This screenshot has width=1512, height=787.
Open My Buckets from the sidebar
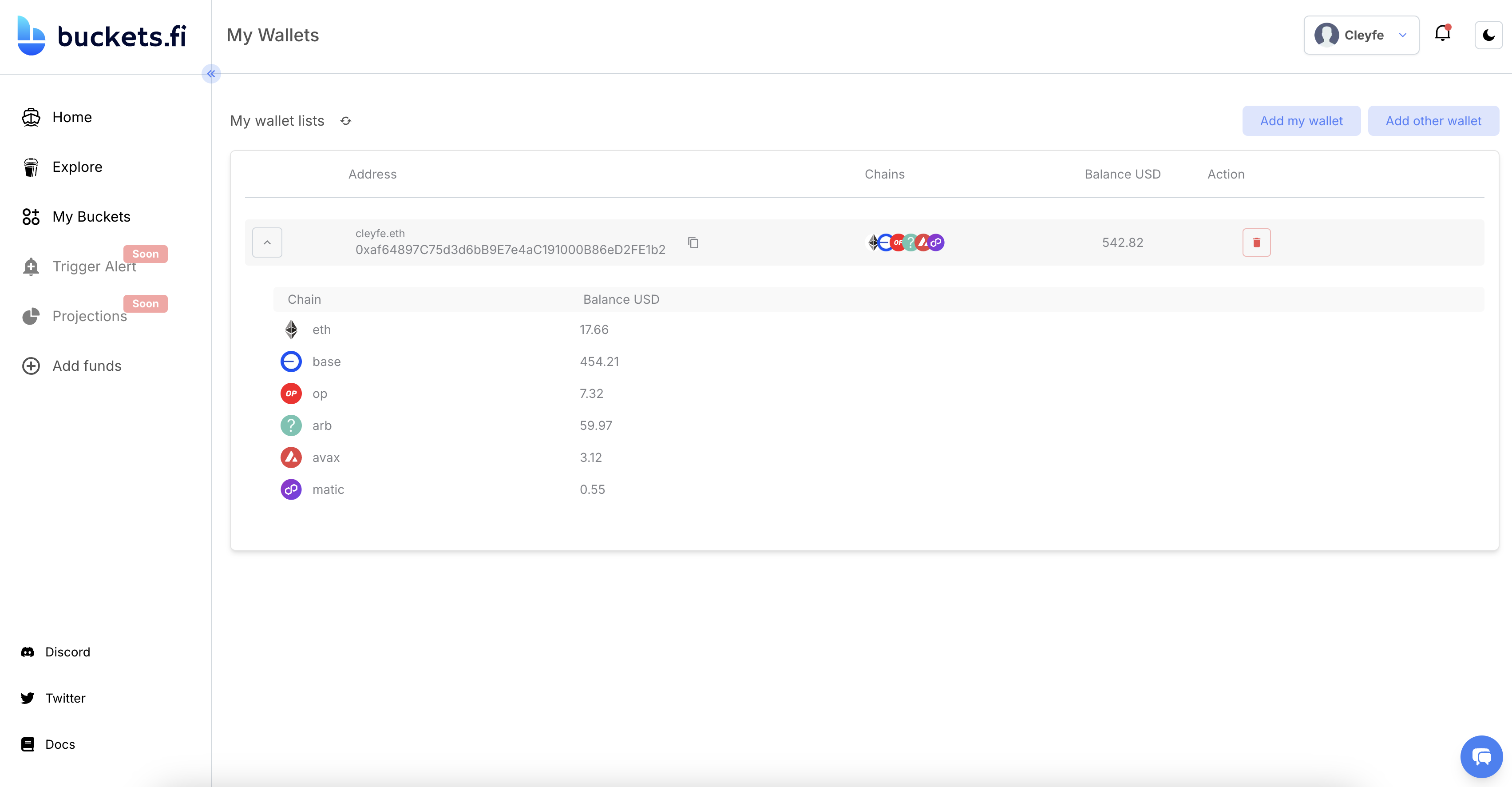point(91,216)
